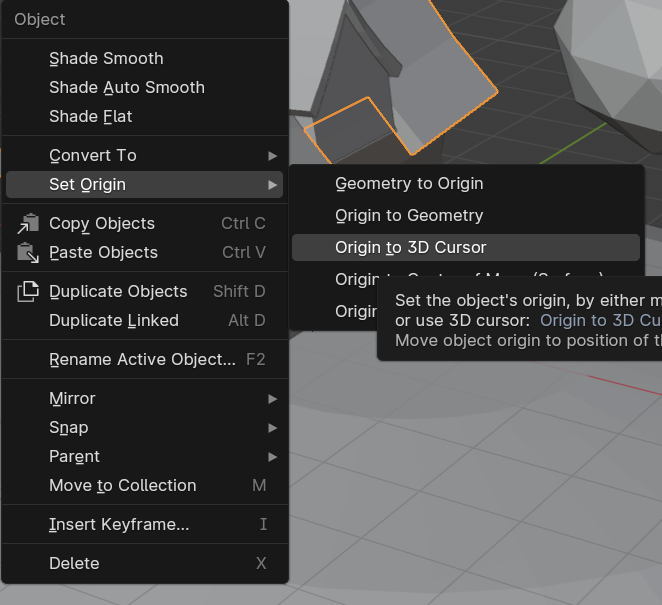This screenshot has width=662, height=605.
Task: Select Move to Collection
Action: point(144,486)
